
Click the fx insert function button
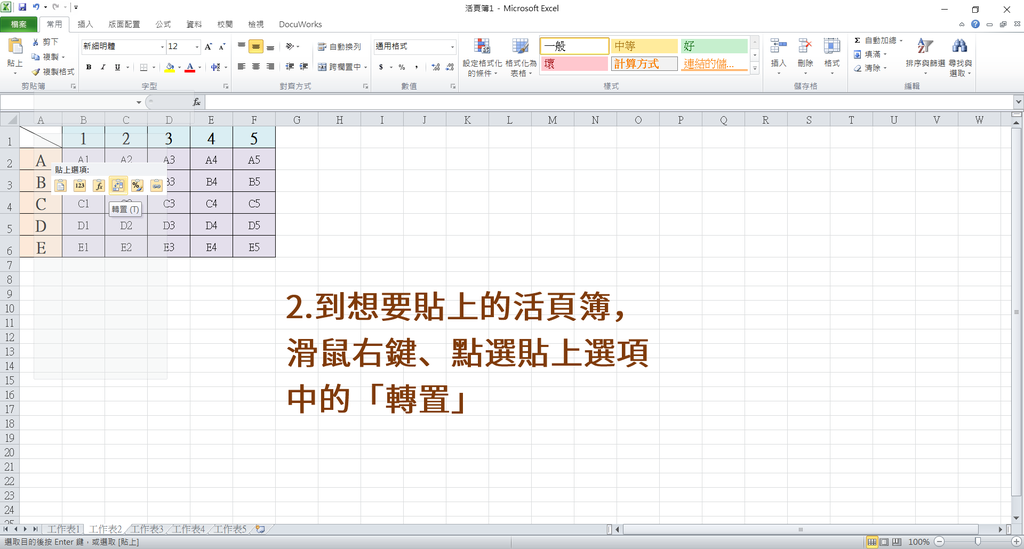click(197, 102)
